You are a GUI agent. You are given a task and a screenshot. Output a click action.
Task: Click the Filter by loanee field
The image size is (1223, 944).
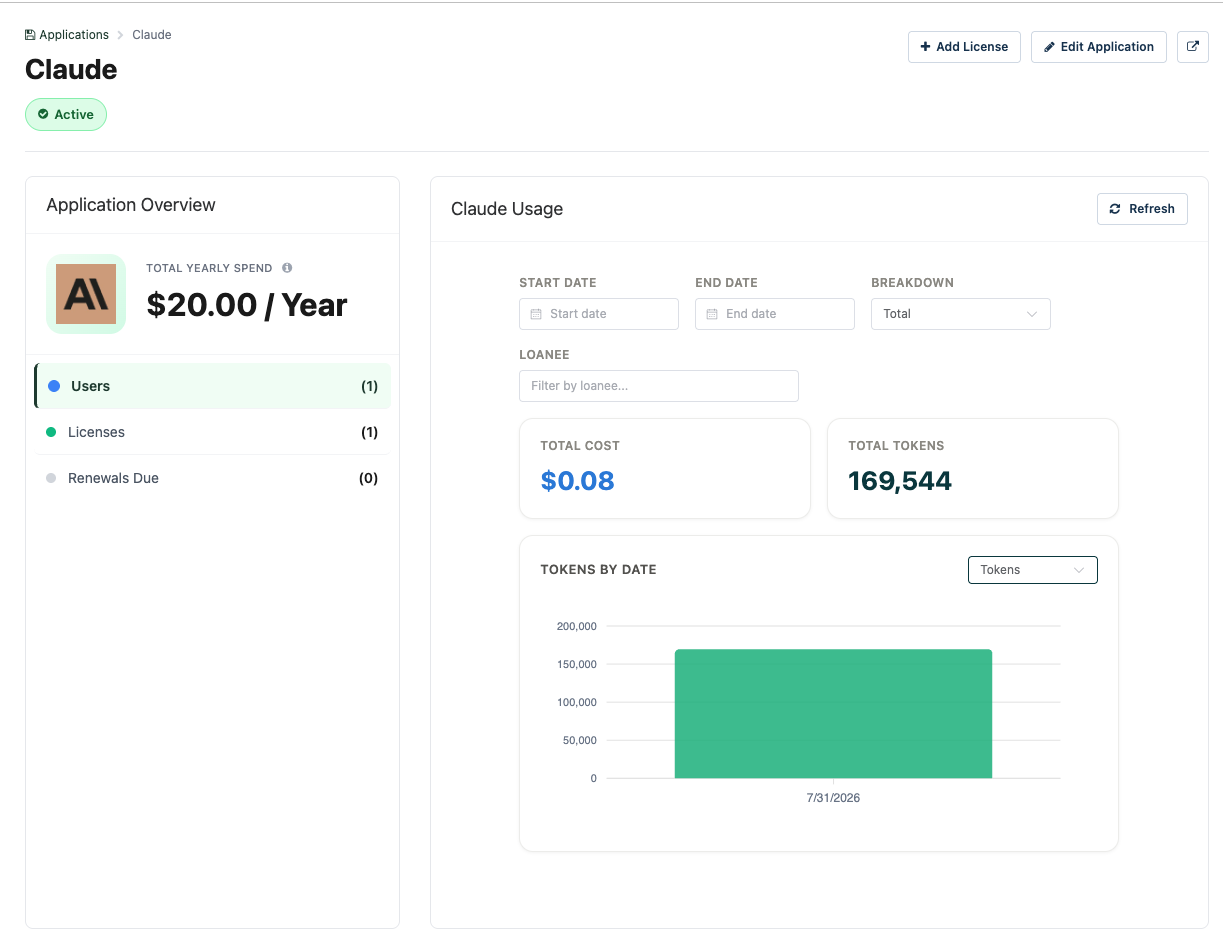point(659,386)
